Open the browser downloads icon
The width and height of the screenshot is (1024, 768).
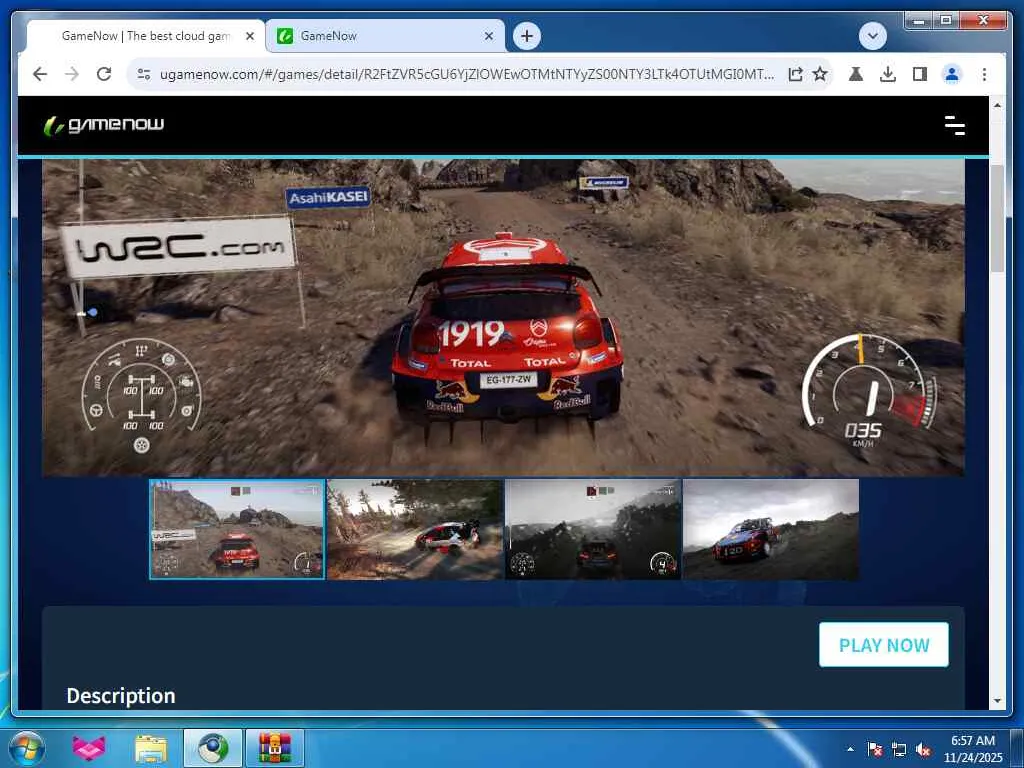[888, 74]
